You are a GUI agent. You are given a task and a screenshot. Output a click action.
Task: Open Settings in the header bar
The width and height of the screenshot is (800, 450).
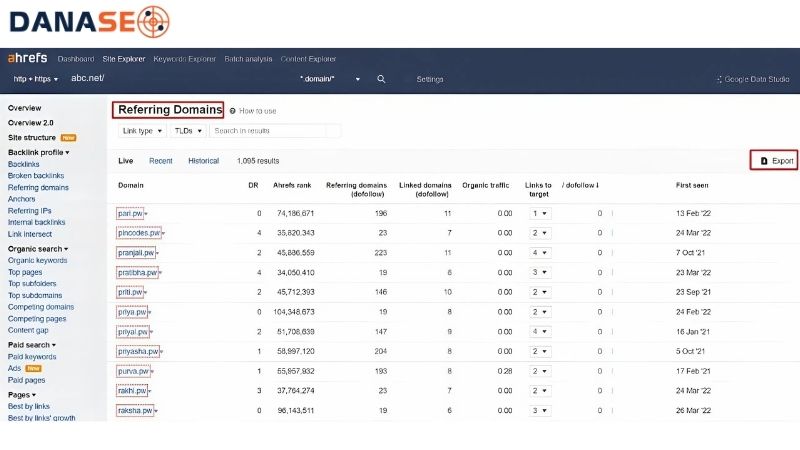(x=430, y=79)
